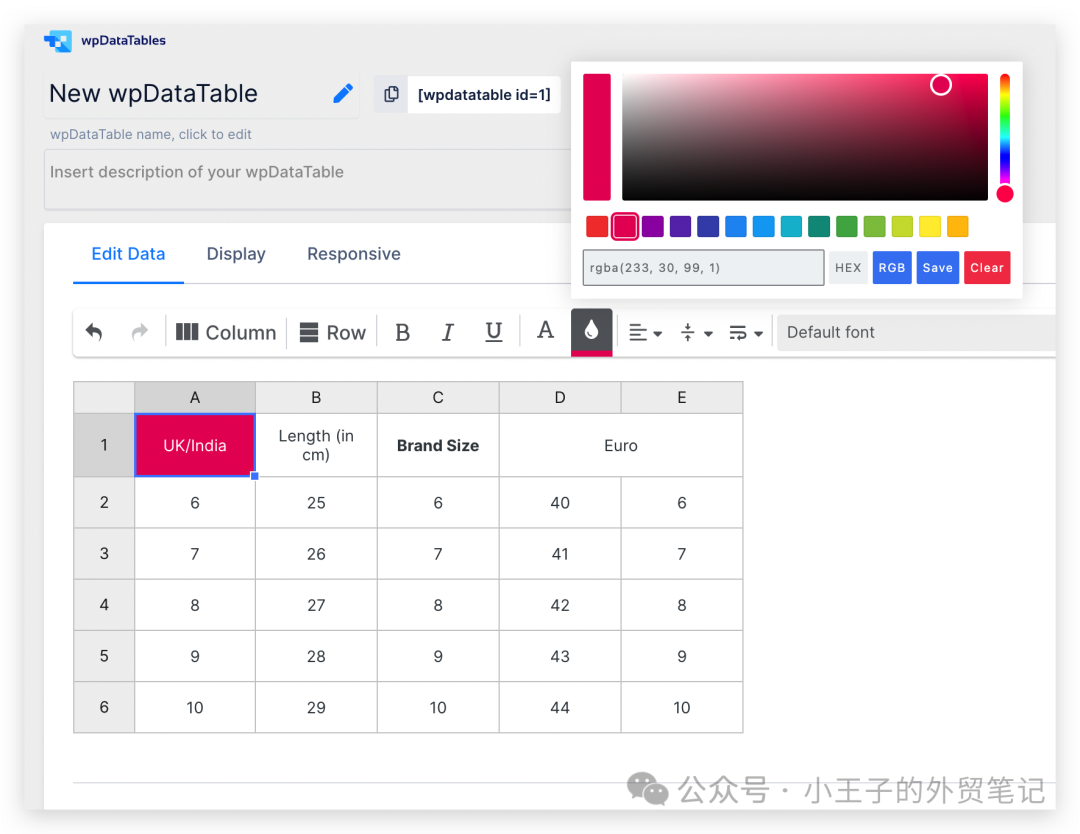Expand the horizontal alignment dropdown
1080x834 pixels.
click(645, 333)
